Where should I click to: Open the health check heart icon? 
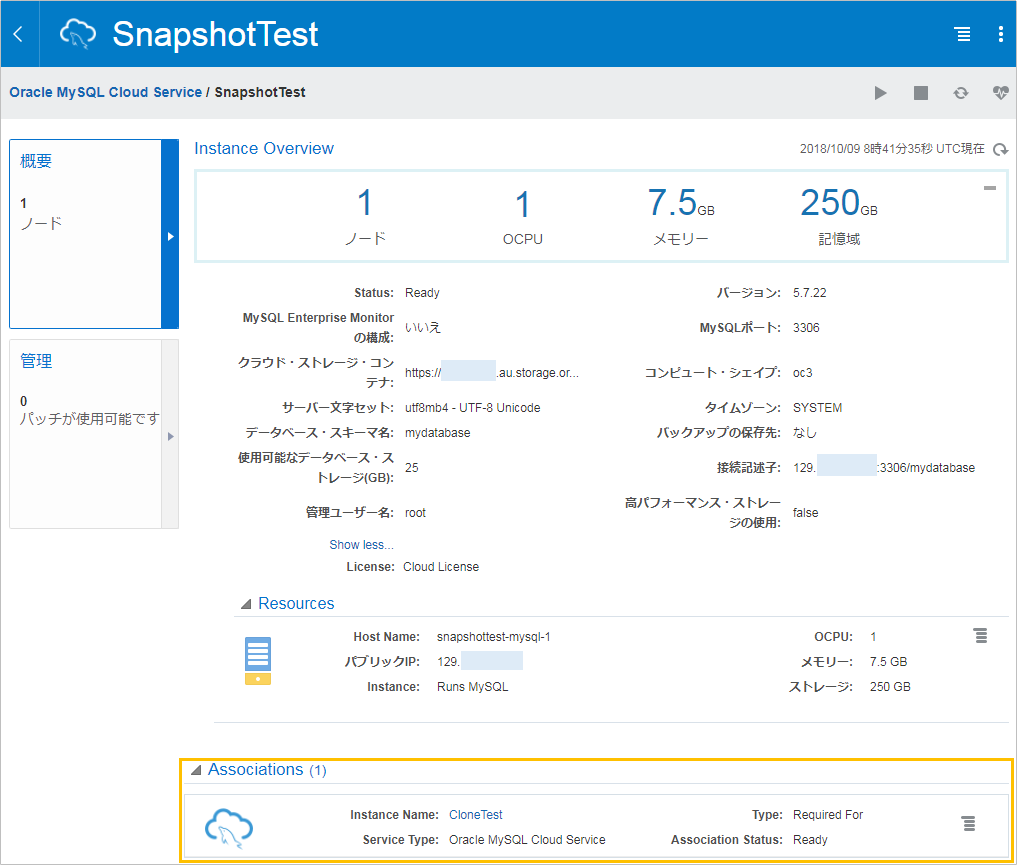1001,93
